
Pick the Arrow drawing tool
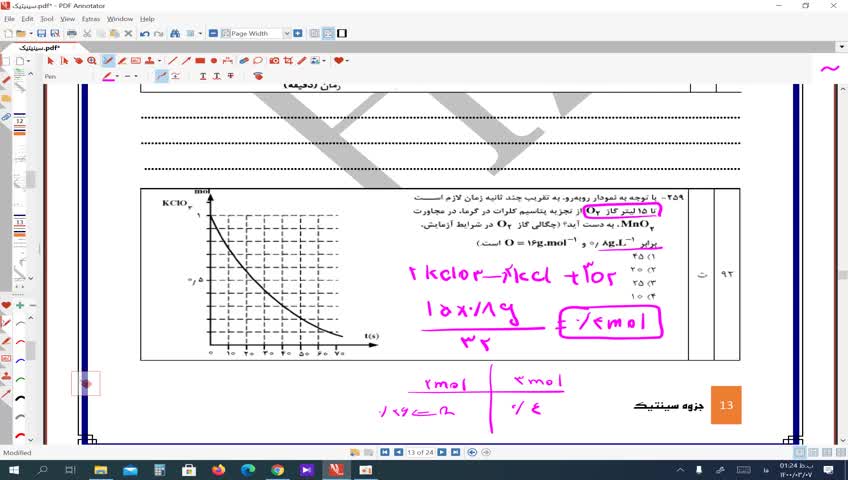[x=186, y=61]
